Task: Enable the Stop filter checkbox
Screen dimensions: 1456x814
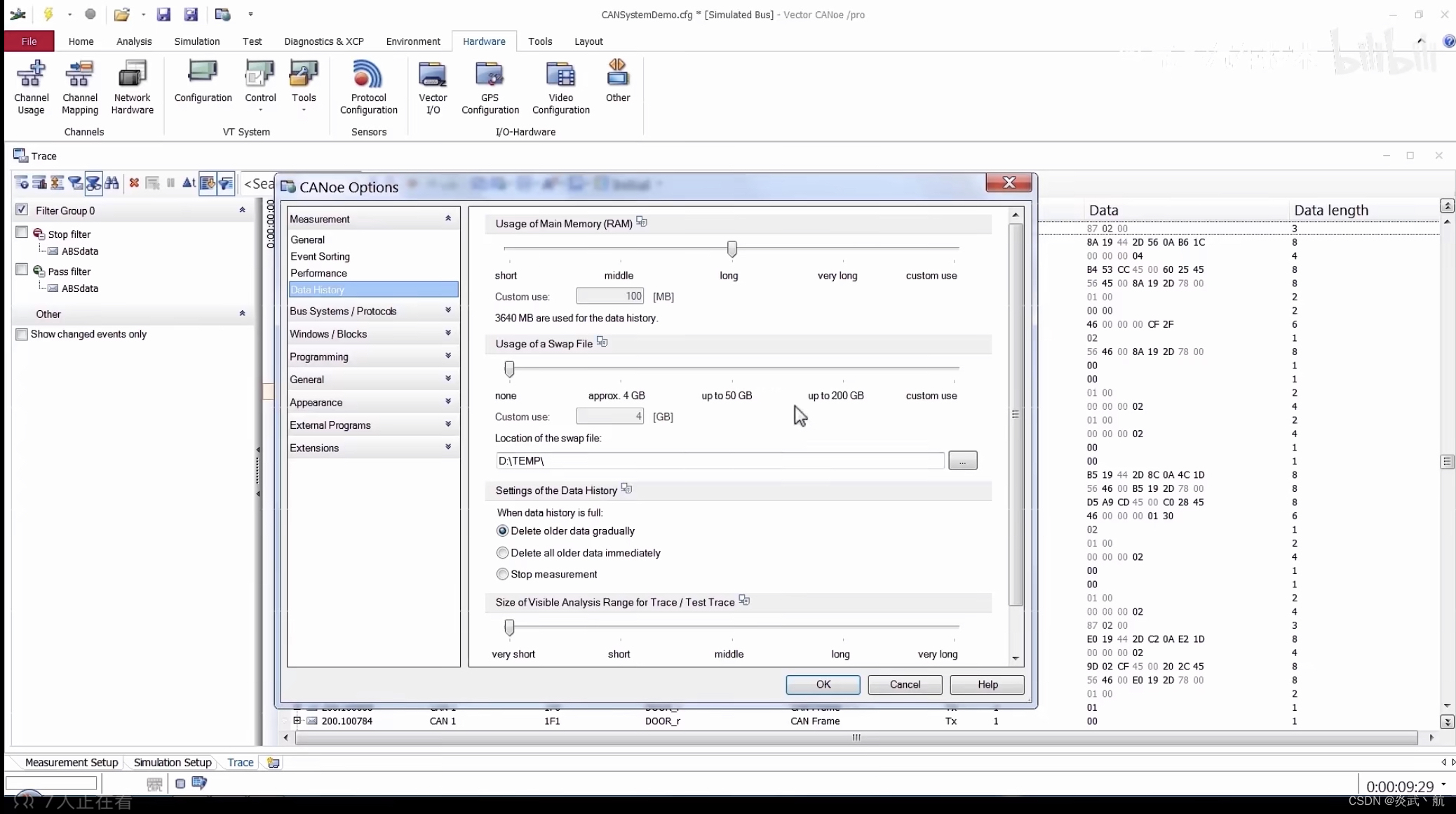Action: coord(22,232)
